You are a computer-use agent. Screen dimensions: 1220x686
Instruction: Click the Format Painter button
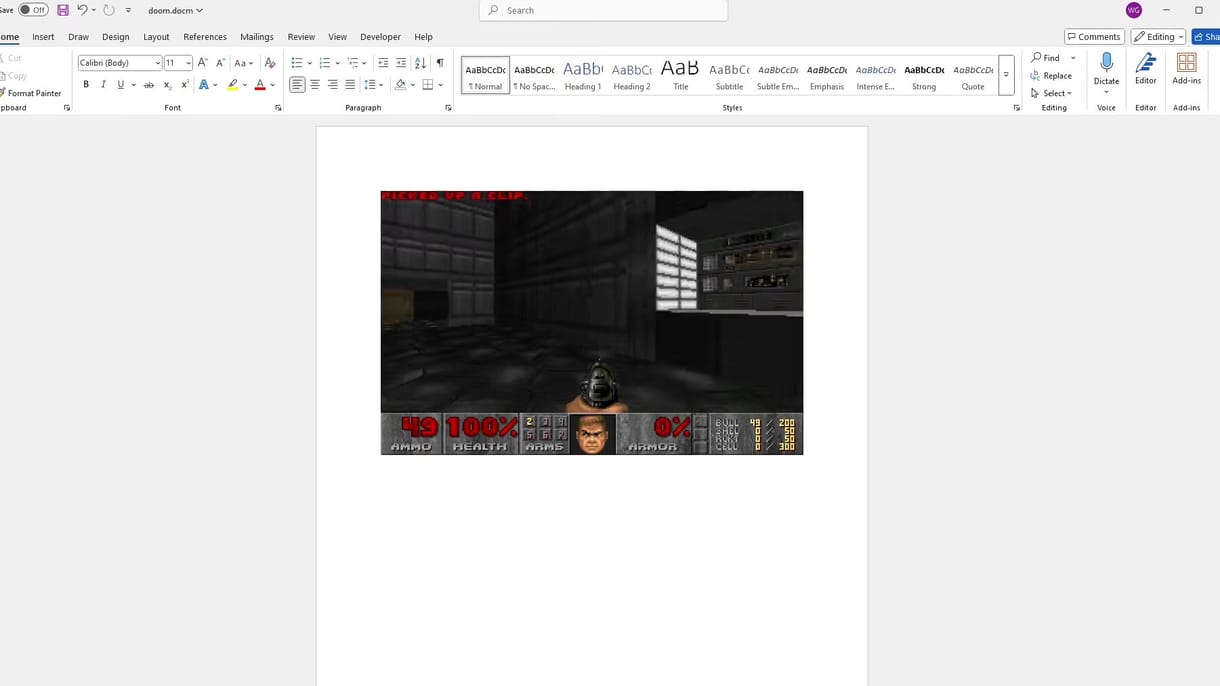(31, 93)
